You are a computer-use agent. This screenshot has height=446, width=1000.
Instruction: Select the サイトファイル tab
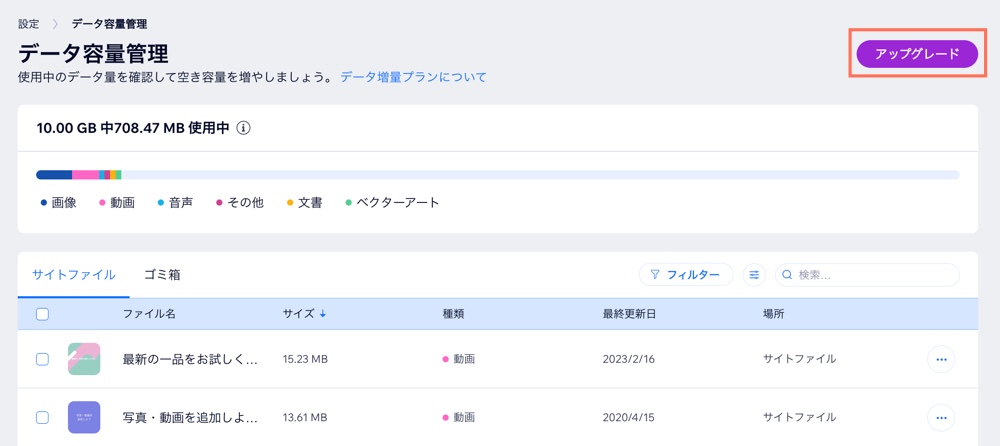[73, 275]
